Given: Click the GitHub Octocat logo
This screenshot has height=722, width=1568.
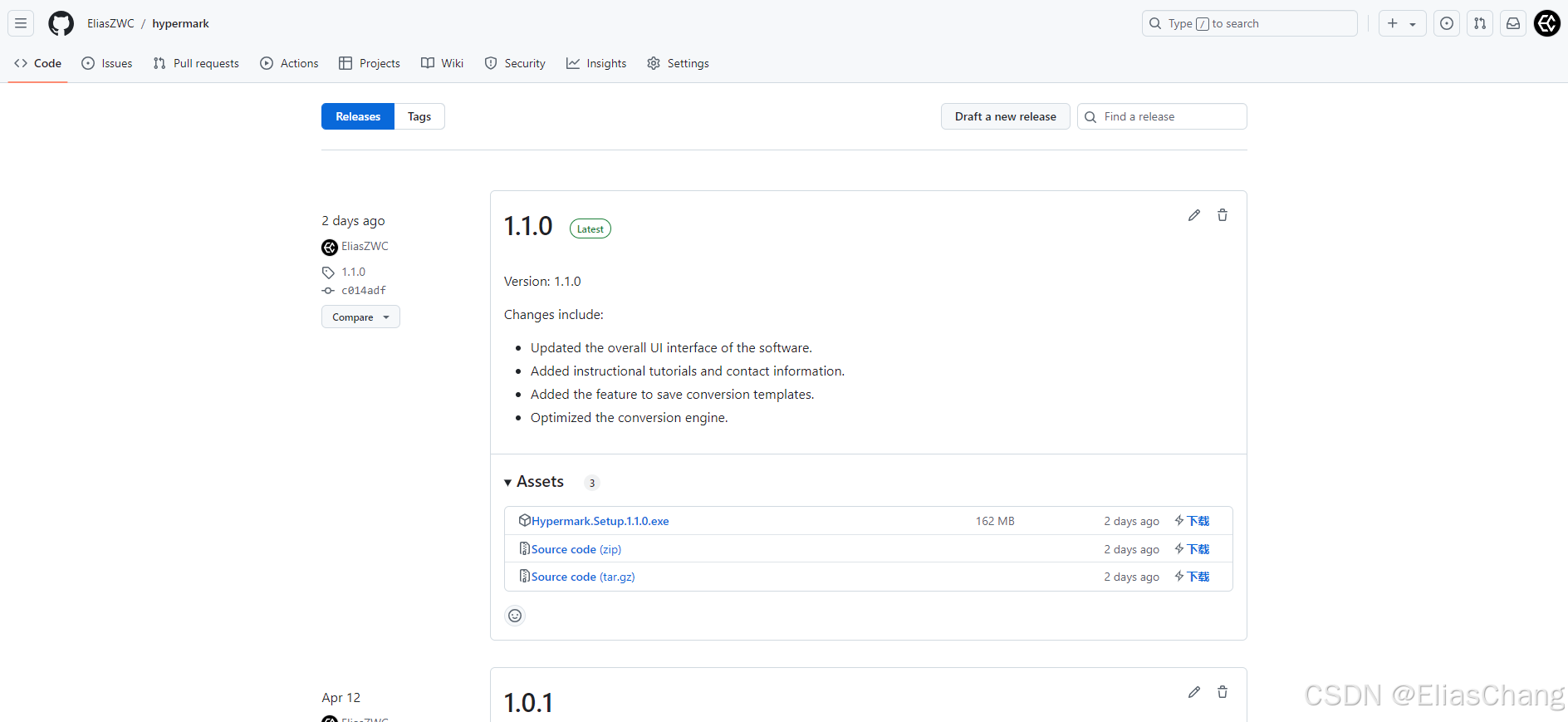Looking at the screenshot, I should (61, 23).
